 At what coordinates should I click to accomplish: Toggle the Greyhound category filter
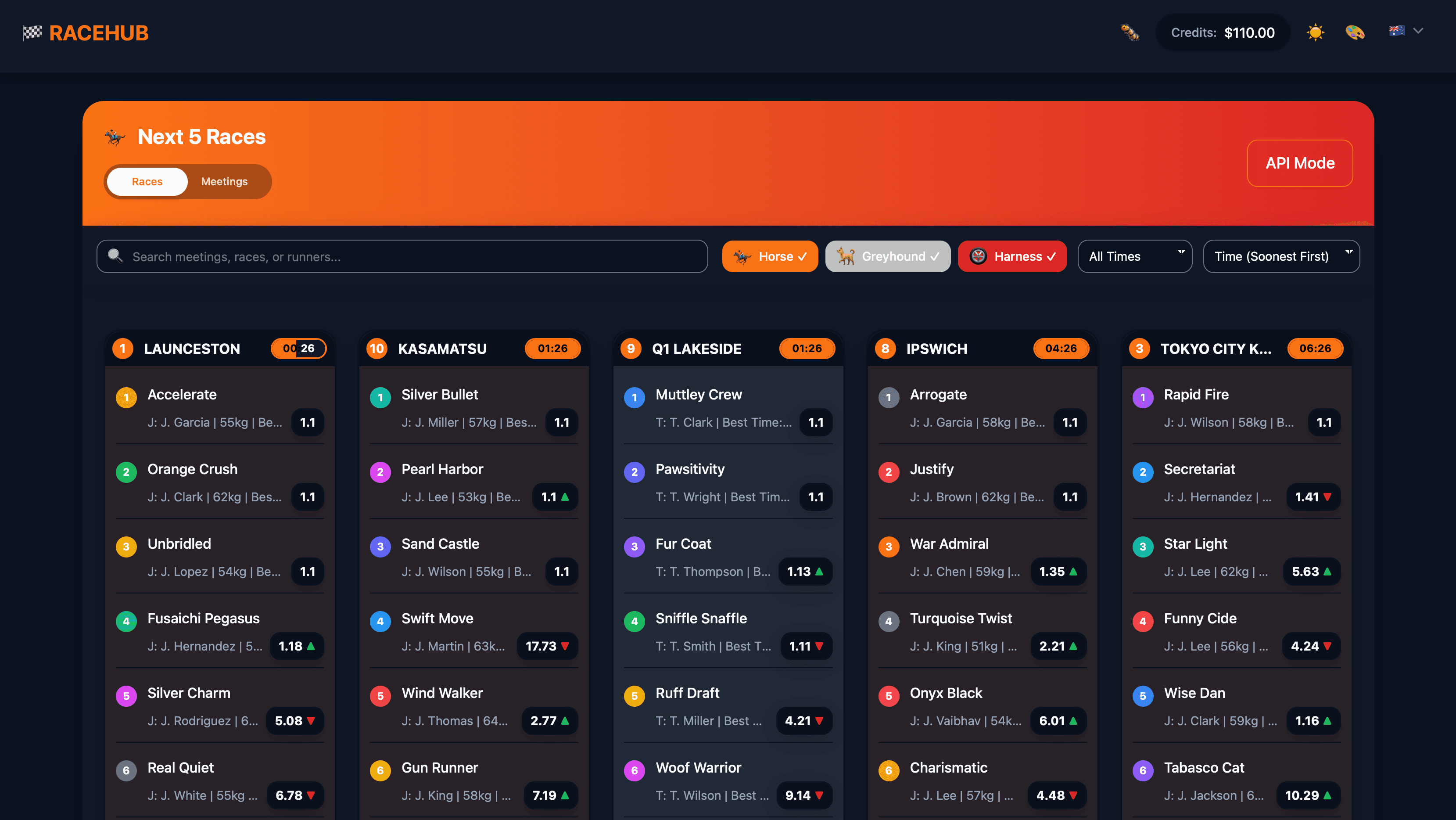pyautogui.click(x=887, y=256)
